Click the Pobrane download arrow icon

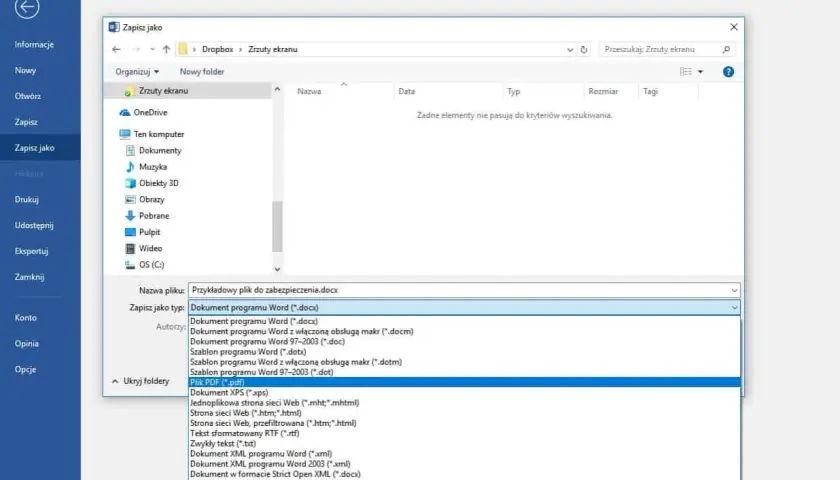coord(130,216)
